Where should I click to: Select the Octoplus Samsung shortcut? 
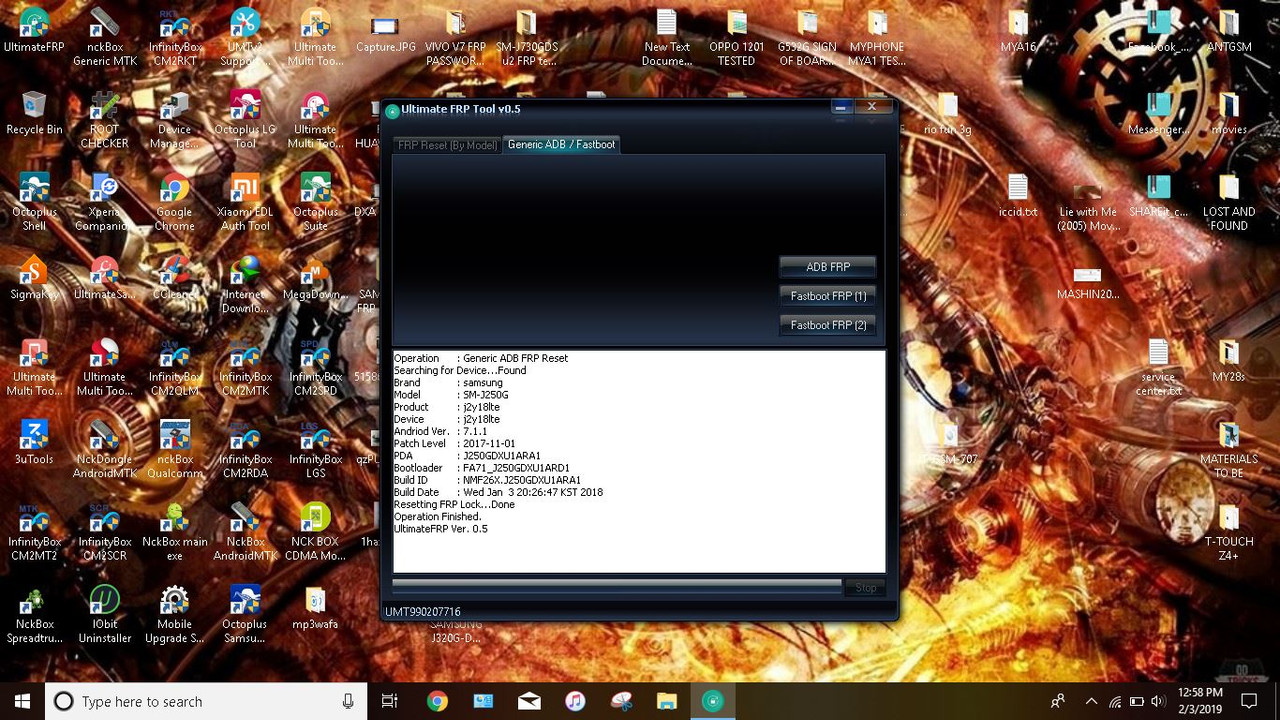(245, 614)
